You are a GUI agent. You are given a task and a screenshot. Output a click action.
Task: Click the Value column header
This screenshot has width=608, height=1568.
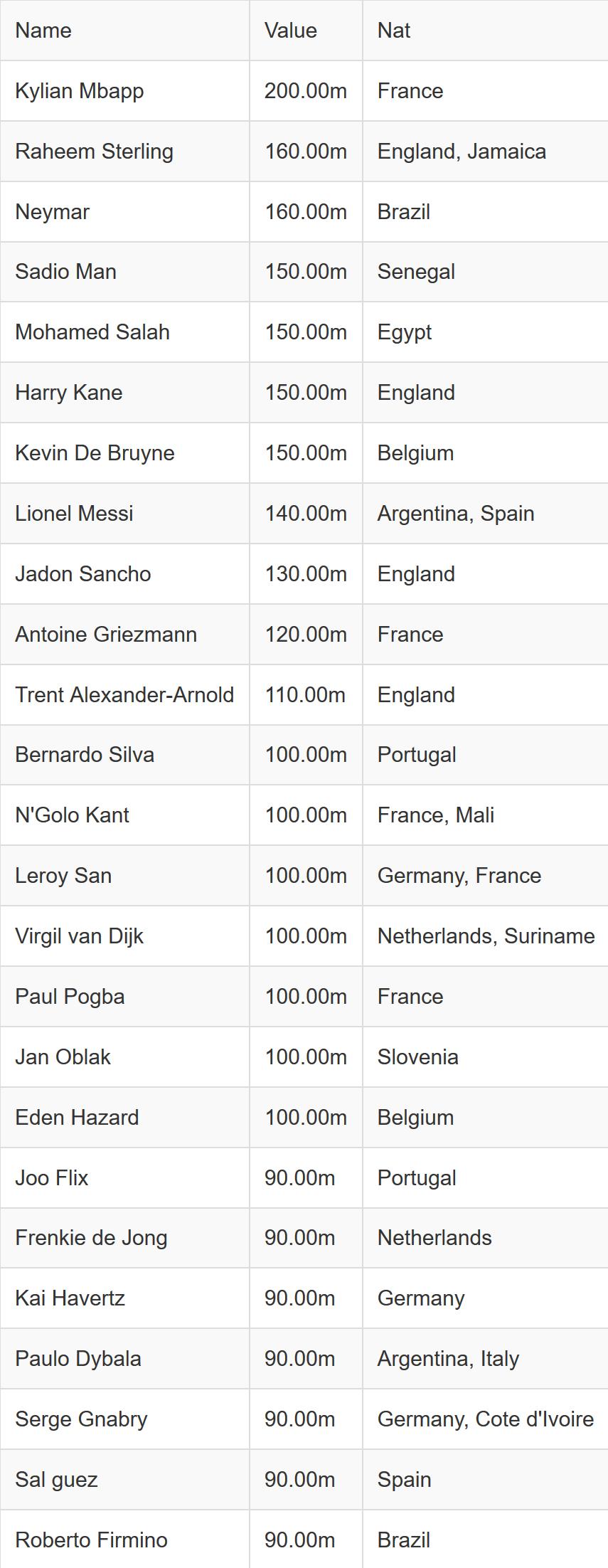pyautogui.click(x=290, y=31)
